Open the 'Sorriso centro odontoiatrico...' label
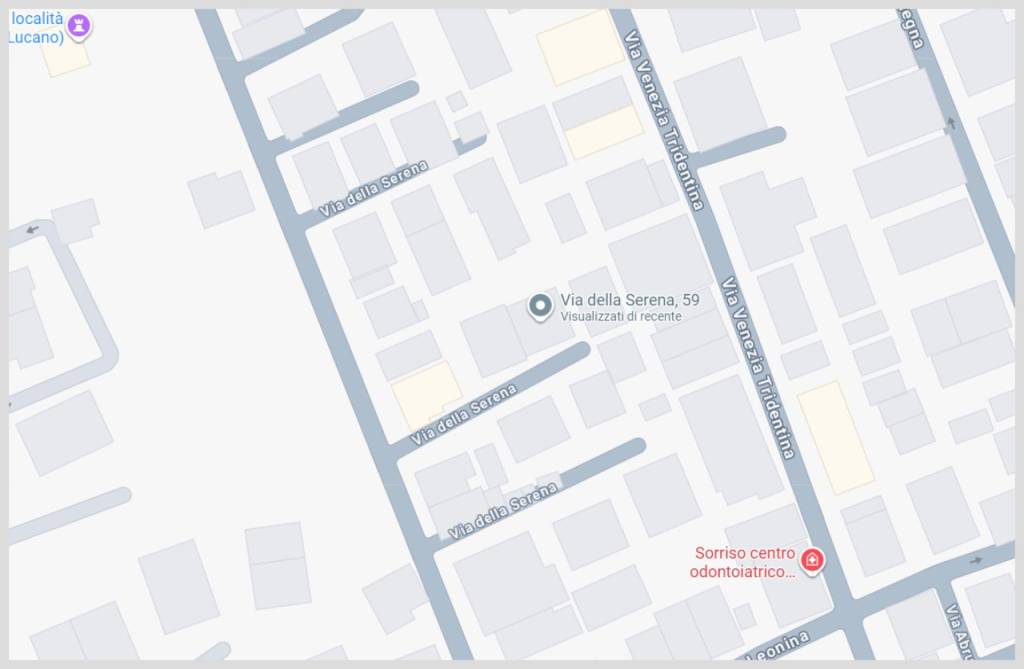 743,563
